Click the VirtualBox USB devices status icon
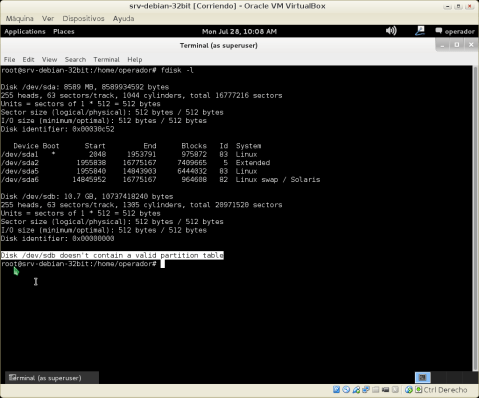The image size is (479, 398). point(356,389)
